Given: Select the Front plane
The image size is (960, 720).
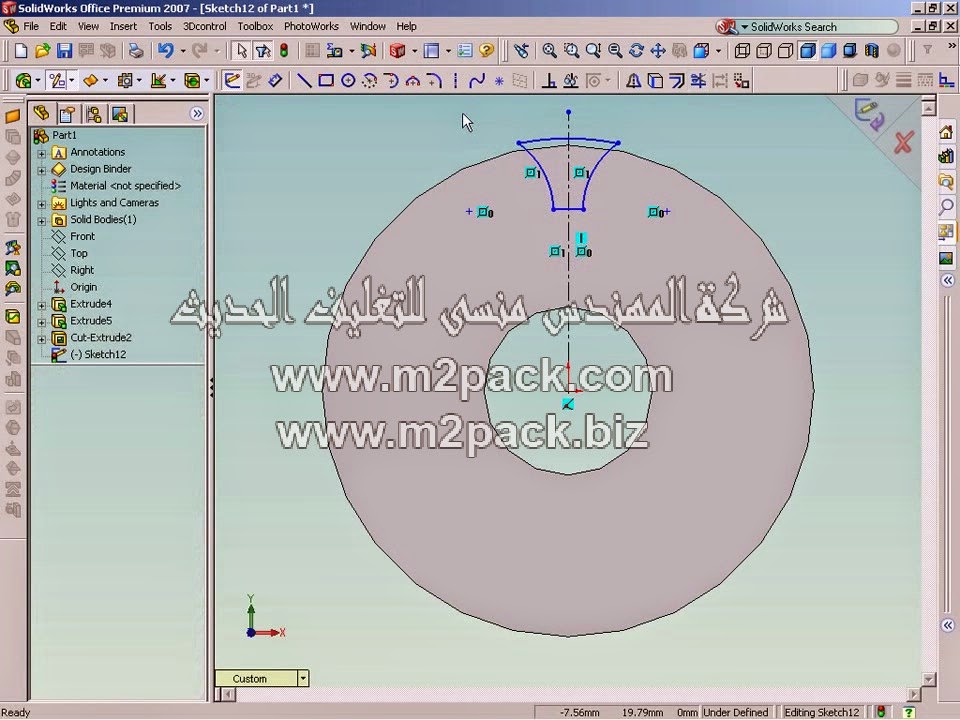Looking at the screenshot, I should (82, 236).
